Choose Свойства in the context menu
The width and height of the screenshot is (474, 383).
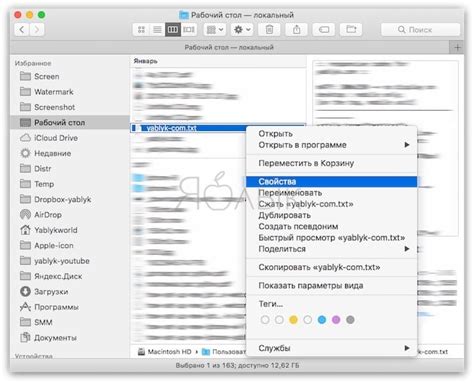pos(331,182)
